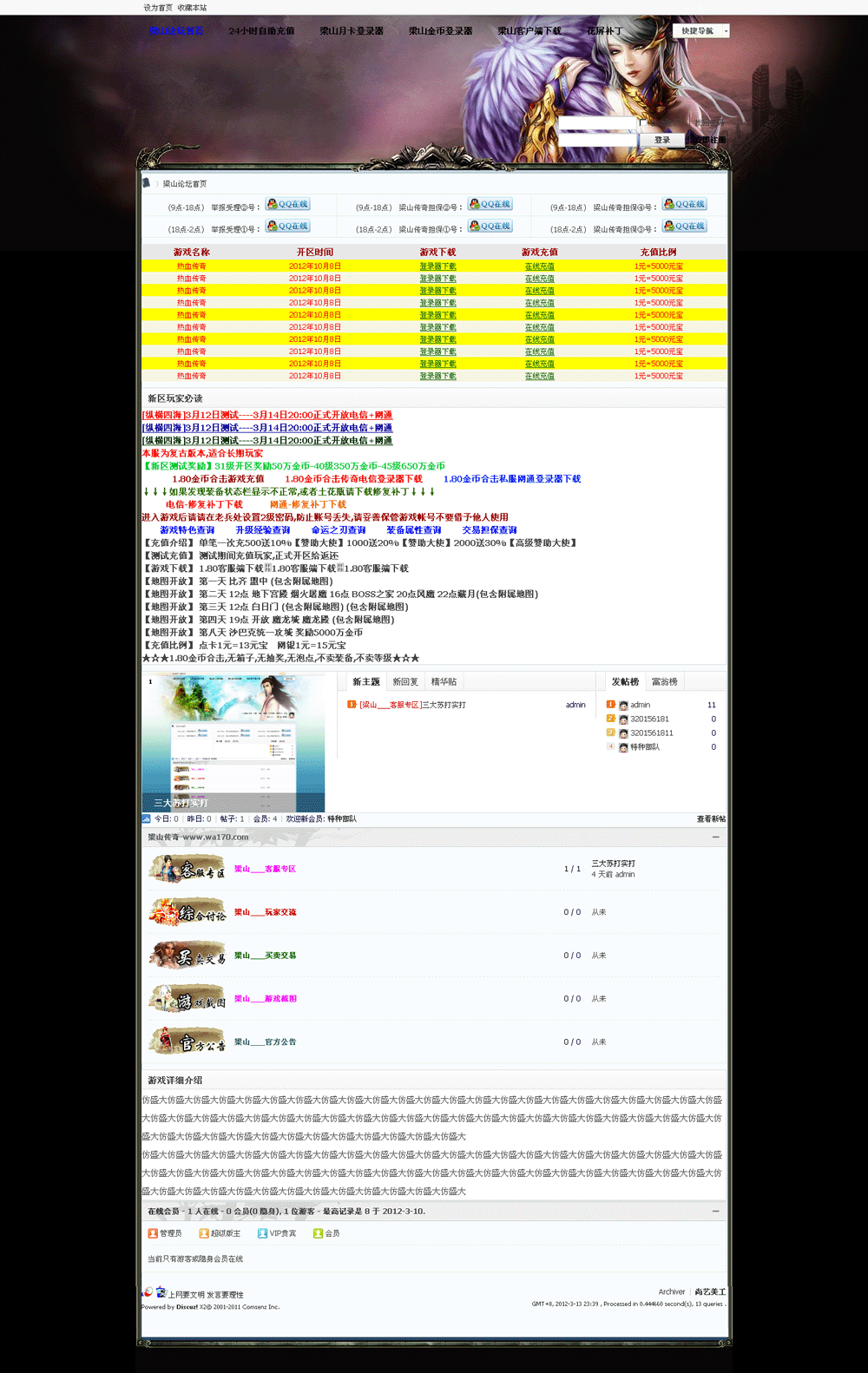Click the police badge icon in the footer
The width and height of the screenshot is (868, 1373).
pyautogui.click(x=161, y=1292)
